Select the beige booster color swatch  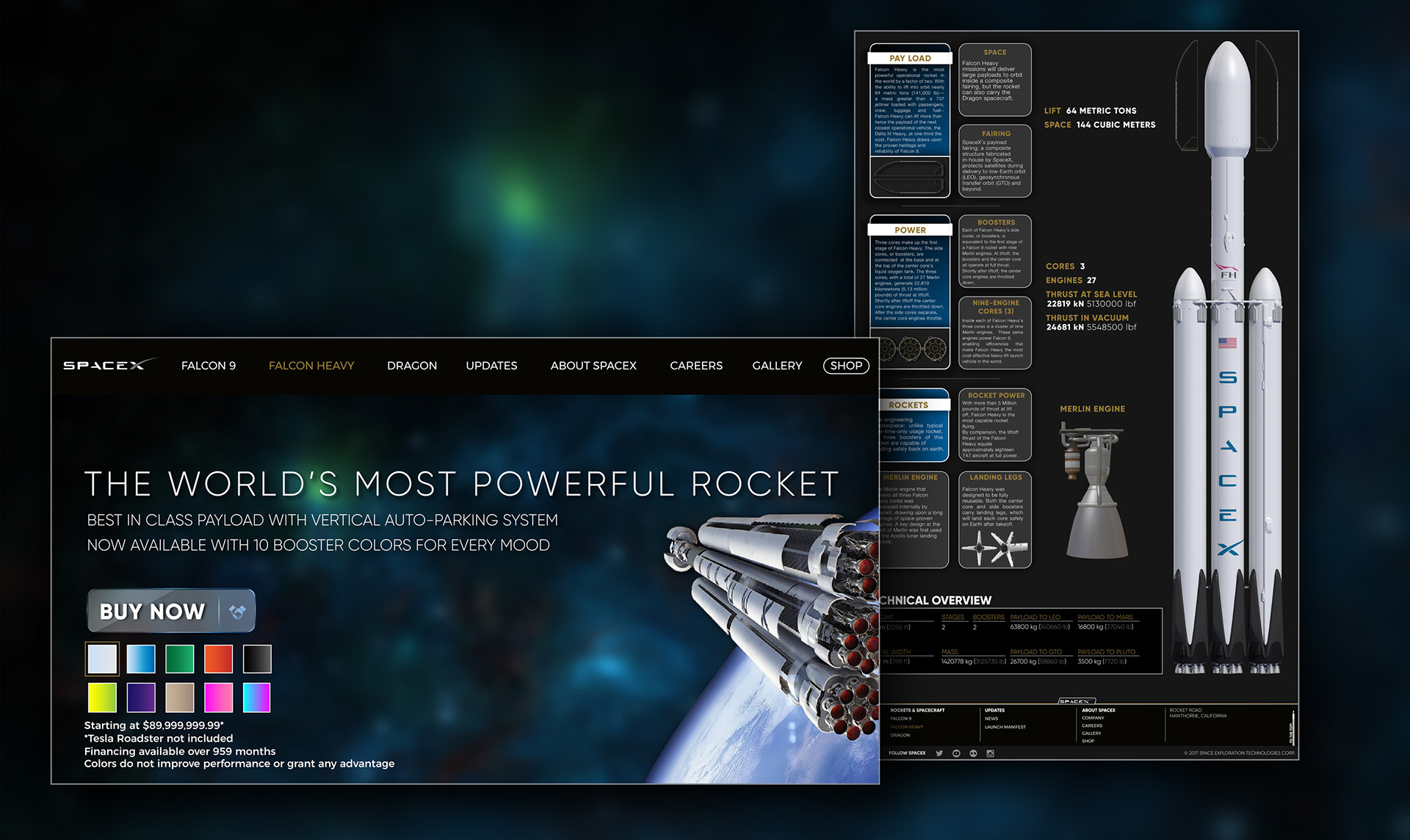[x=179, y=698]
